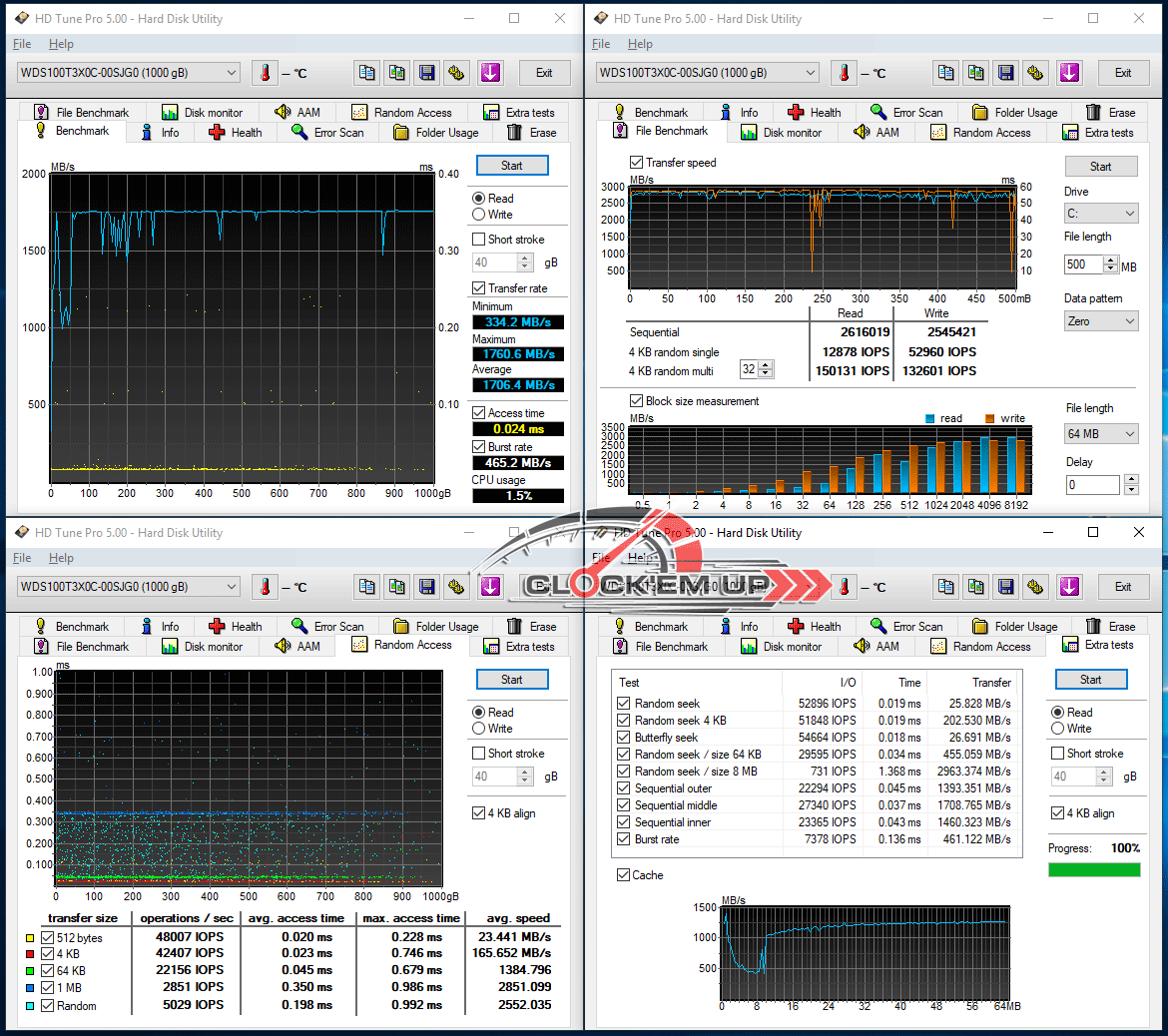Click the Delay input field
The image size is (1168, 1036).
tap(1092, 485)
